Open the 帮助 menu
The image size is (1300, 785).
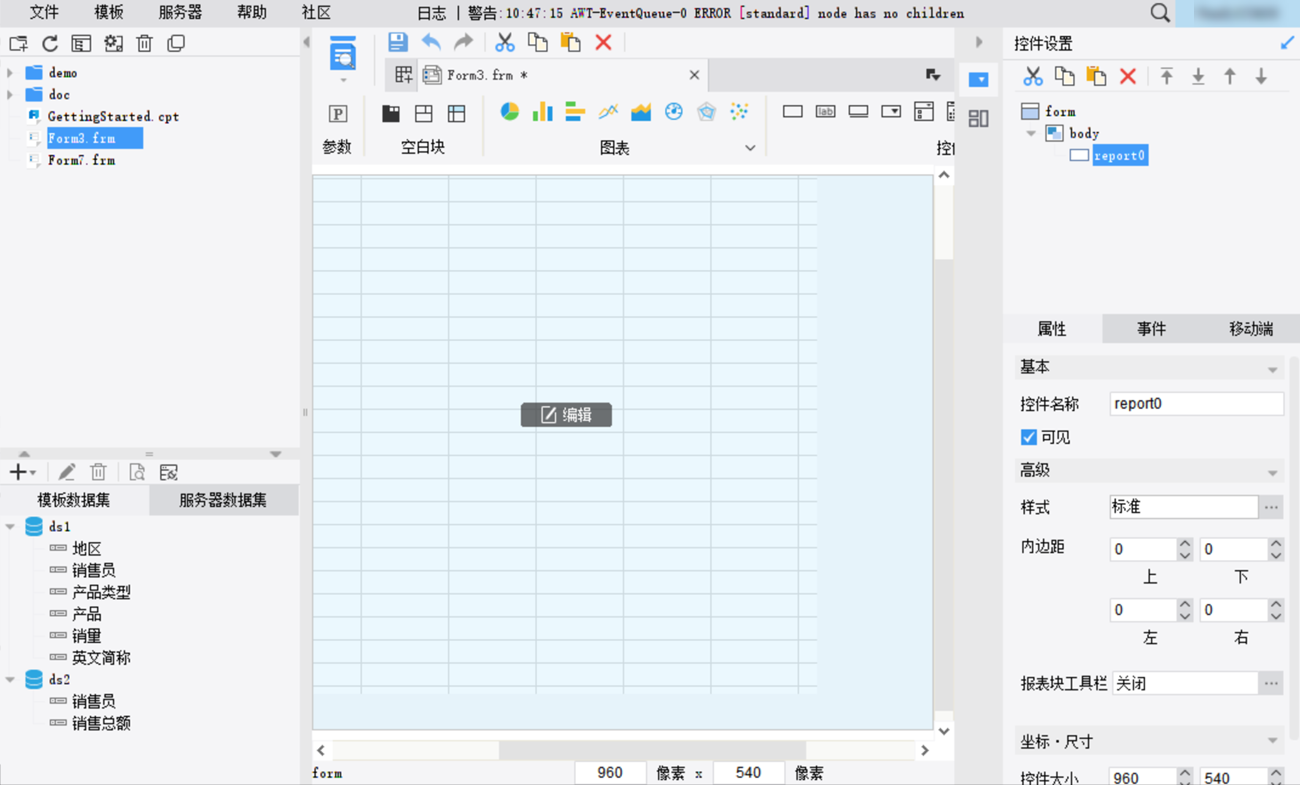pos(252,13)
